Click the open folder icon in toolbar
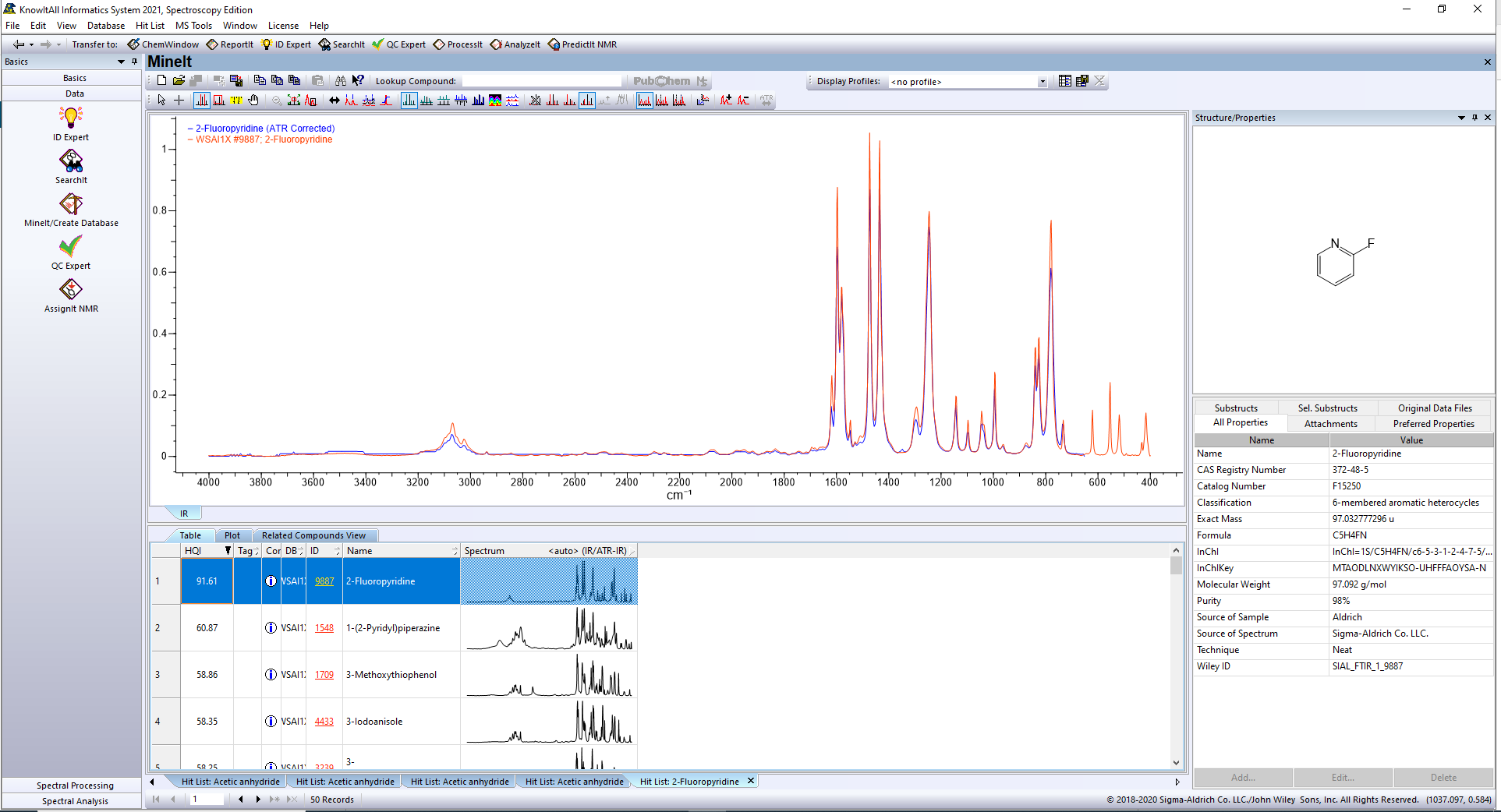 coord(179,80)
